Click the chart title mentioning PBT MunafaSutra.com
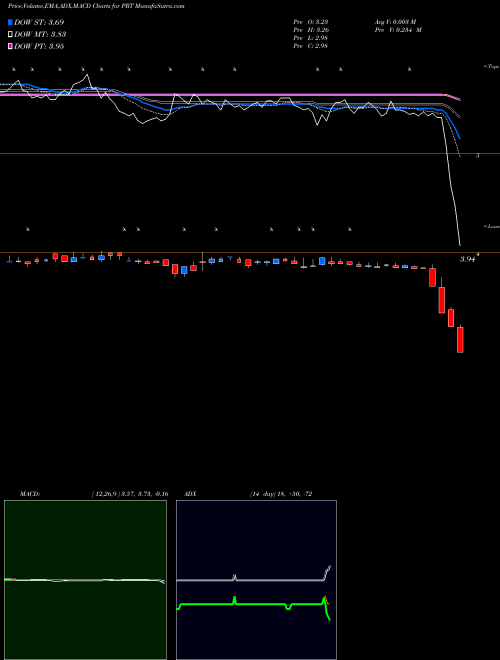Viewport: 500px width, 660px height. tap(96, 6)
